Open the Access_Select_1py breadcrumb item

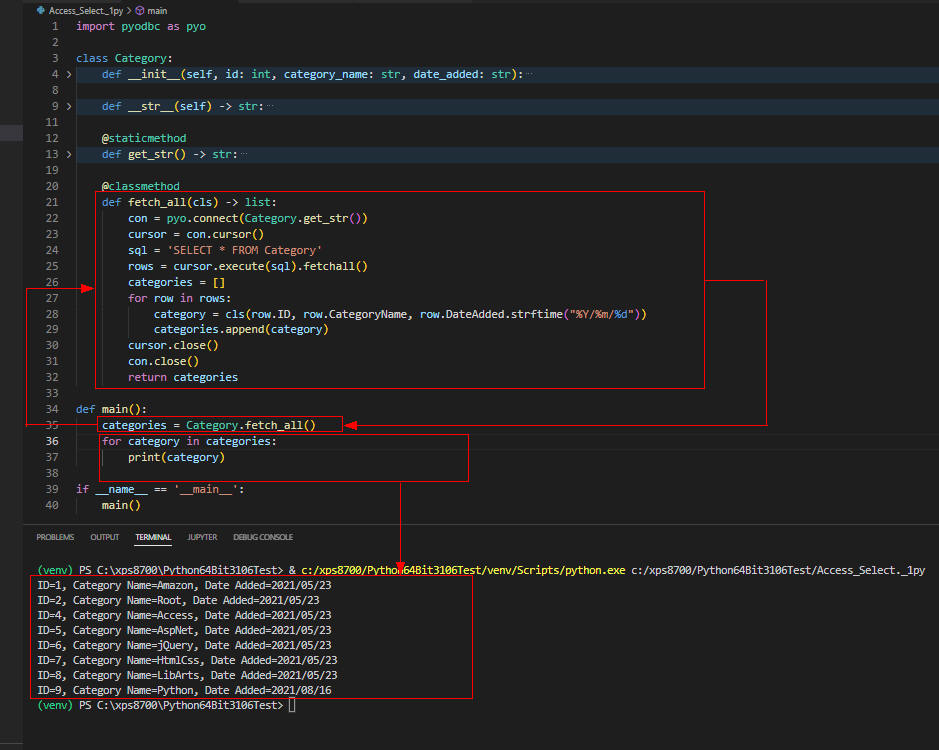point(86,11)
